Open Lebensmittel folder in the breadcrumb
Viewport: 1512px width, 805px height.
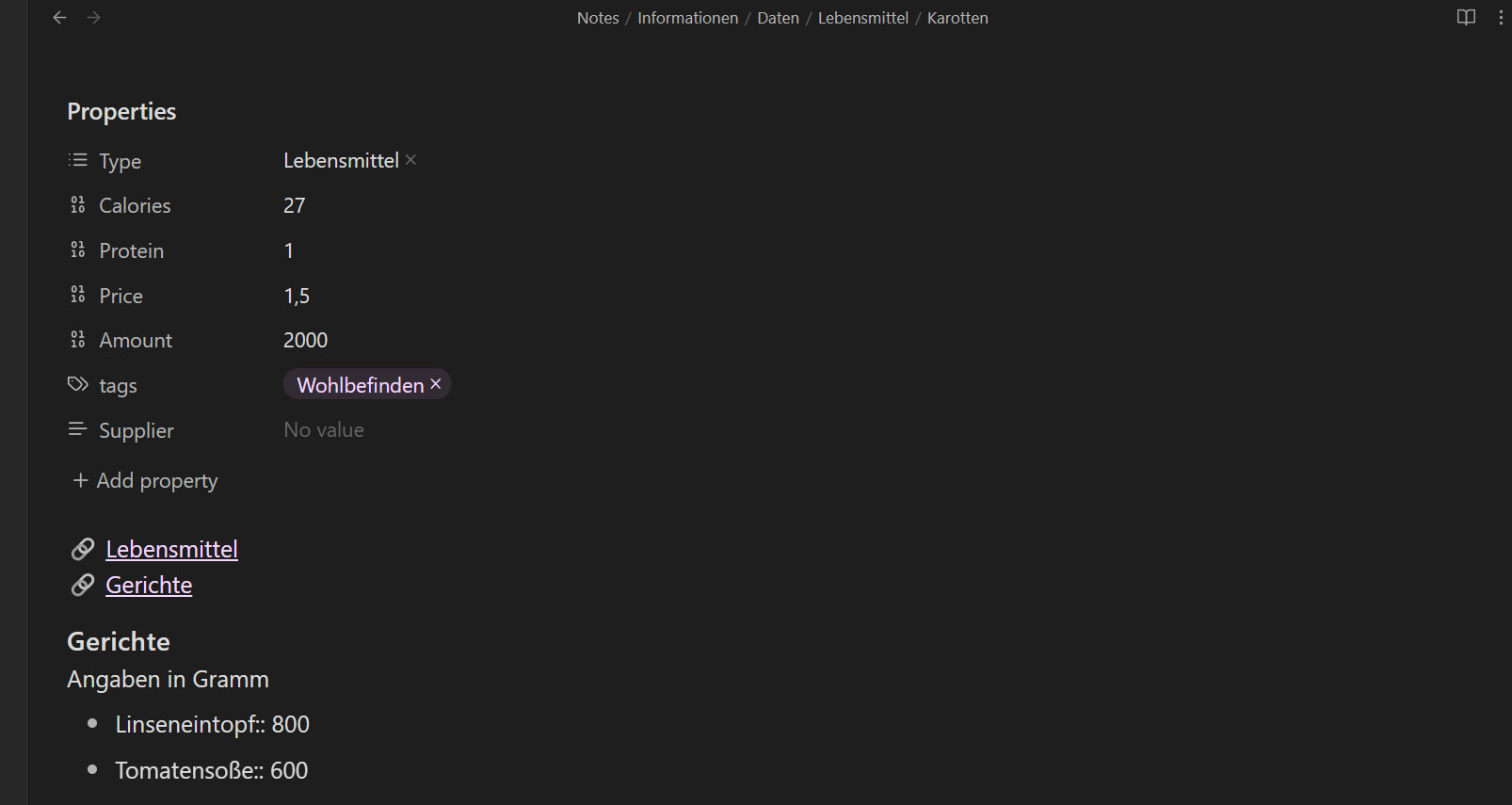click(863, 18)
